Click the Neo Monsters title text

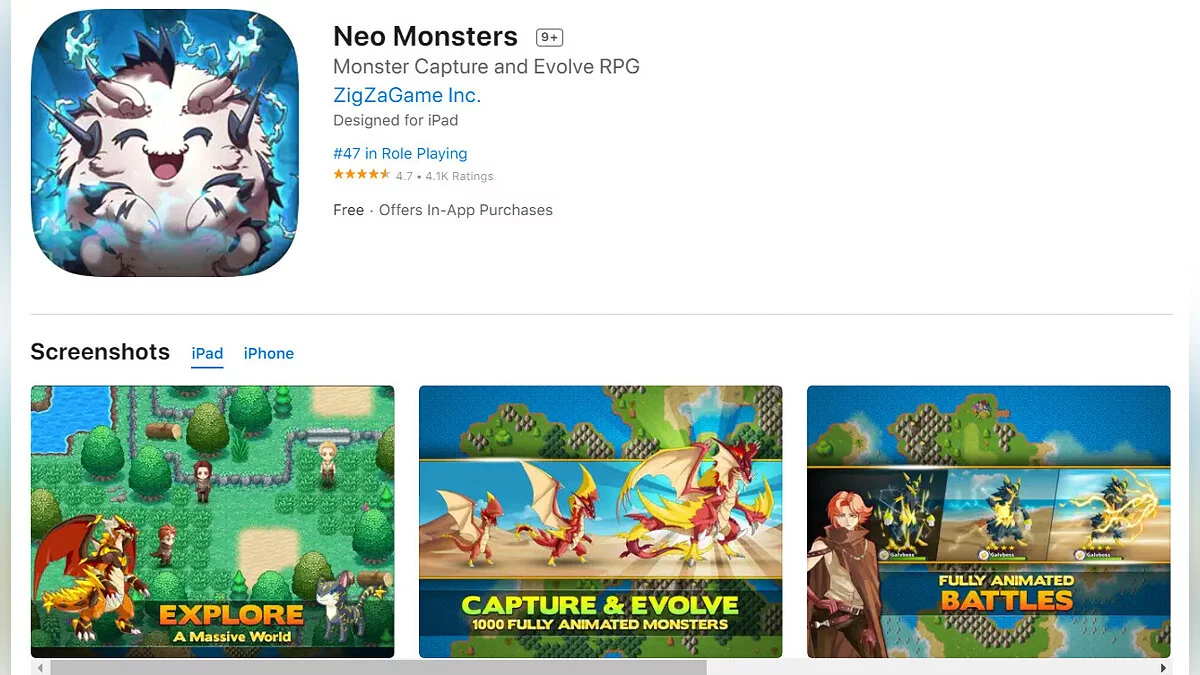point(425,37)
